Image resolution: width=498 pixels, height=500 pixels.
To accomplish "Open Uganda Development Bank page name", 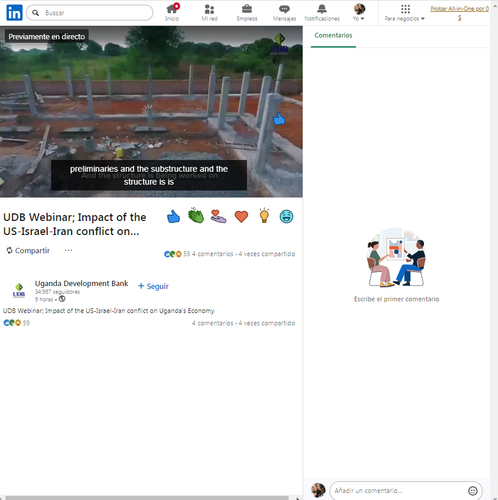I will (x=81, y=283).
